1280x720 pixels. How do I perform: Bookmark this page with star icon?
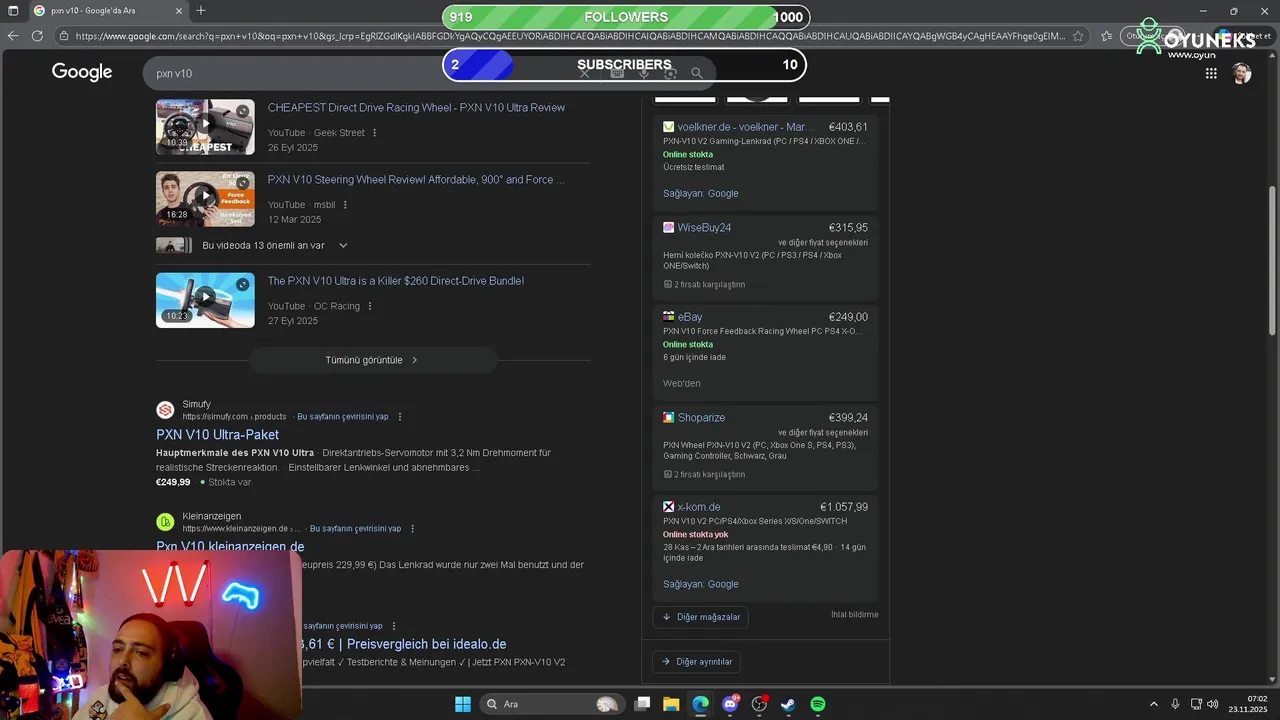1078,35
